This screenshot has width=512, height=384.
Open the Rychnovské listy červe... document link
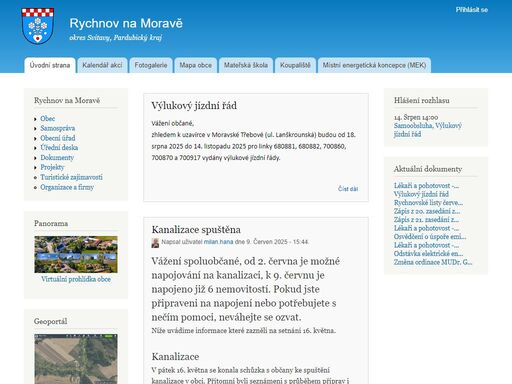(x=428, y=203)
